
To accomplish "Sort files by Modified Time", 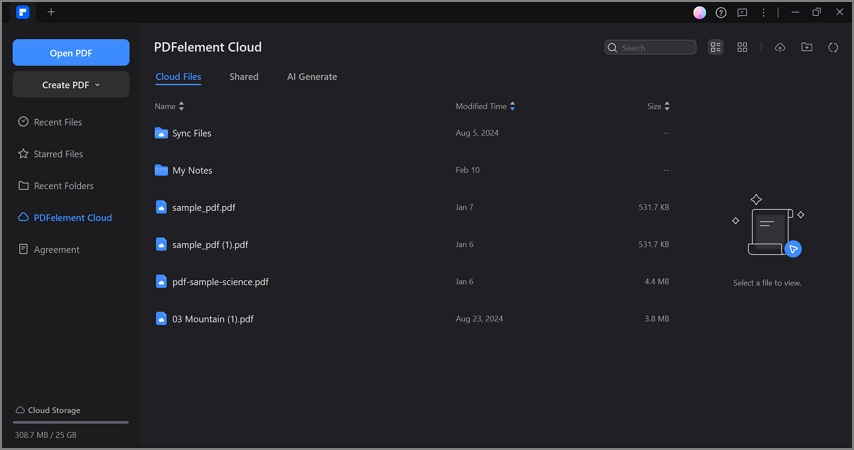I will coord(485,106).
